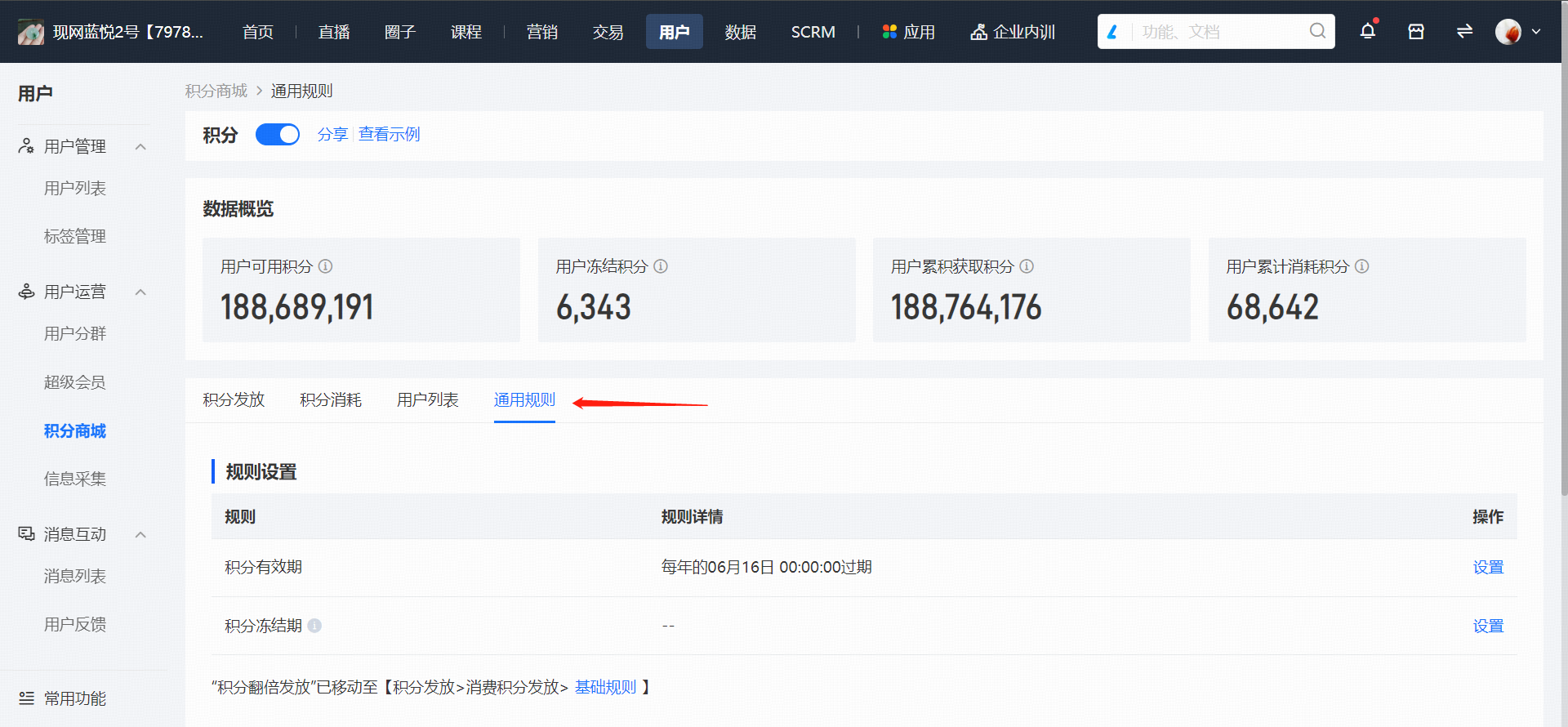Click the shop name 现网蓝悦2号
1568x727 pixels.
[x=128, y=32]
